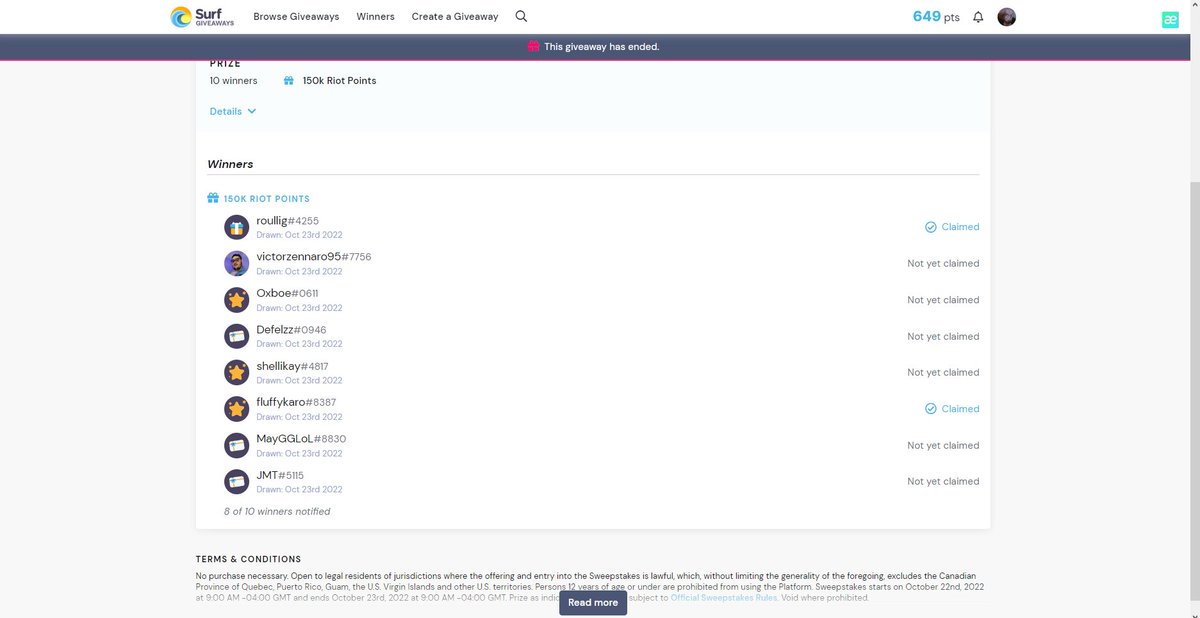Click Claimed status text for fluffykaro

[960, 409]
